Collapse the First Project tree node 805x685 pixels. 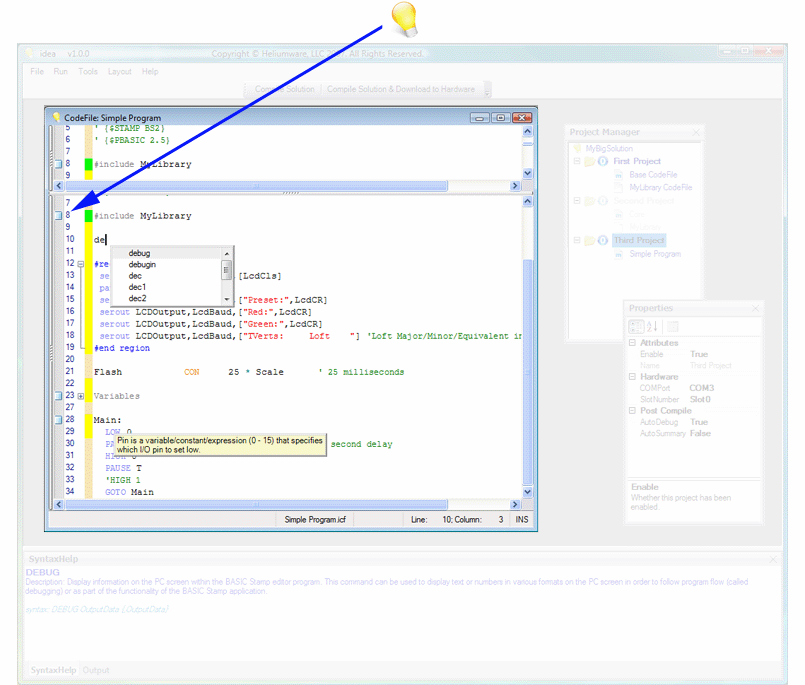(577, 161)
